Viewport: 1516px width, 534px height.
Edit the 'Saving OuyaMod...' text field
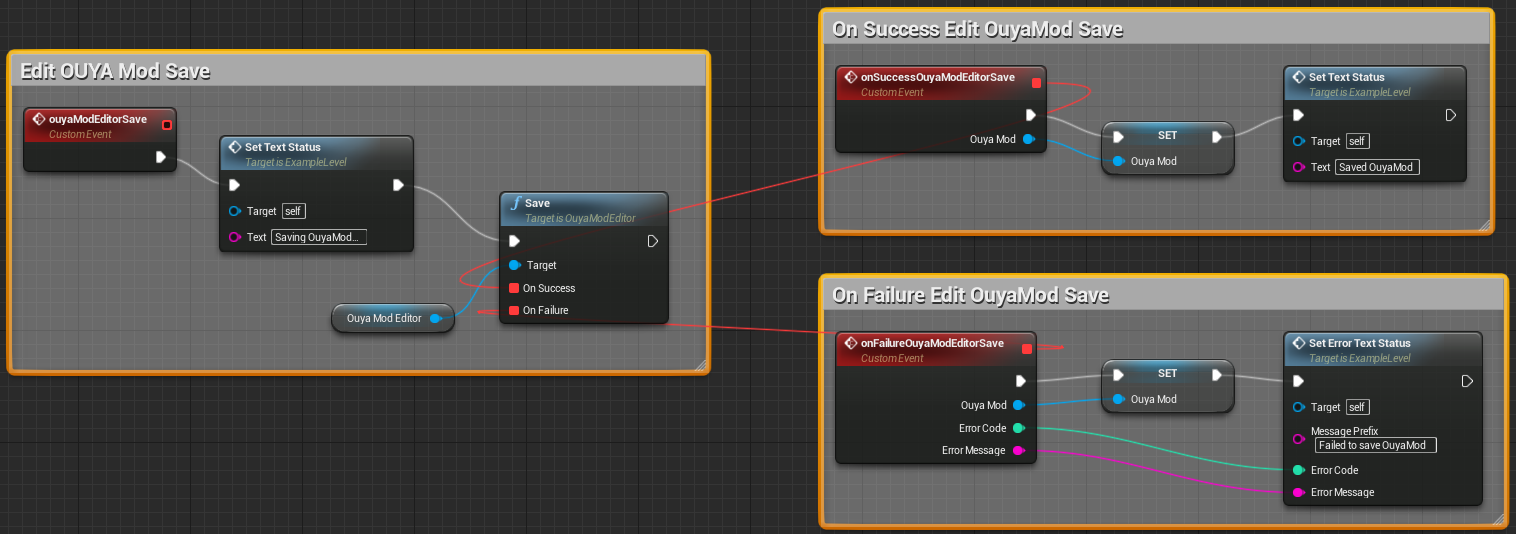[319, 237]
